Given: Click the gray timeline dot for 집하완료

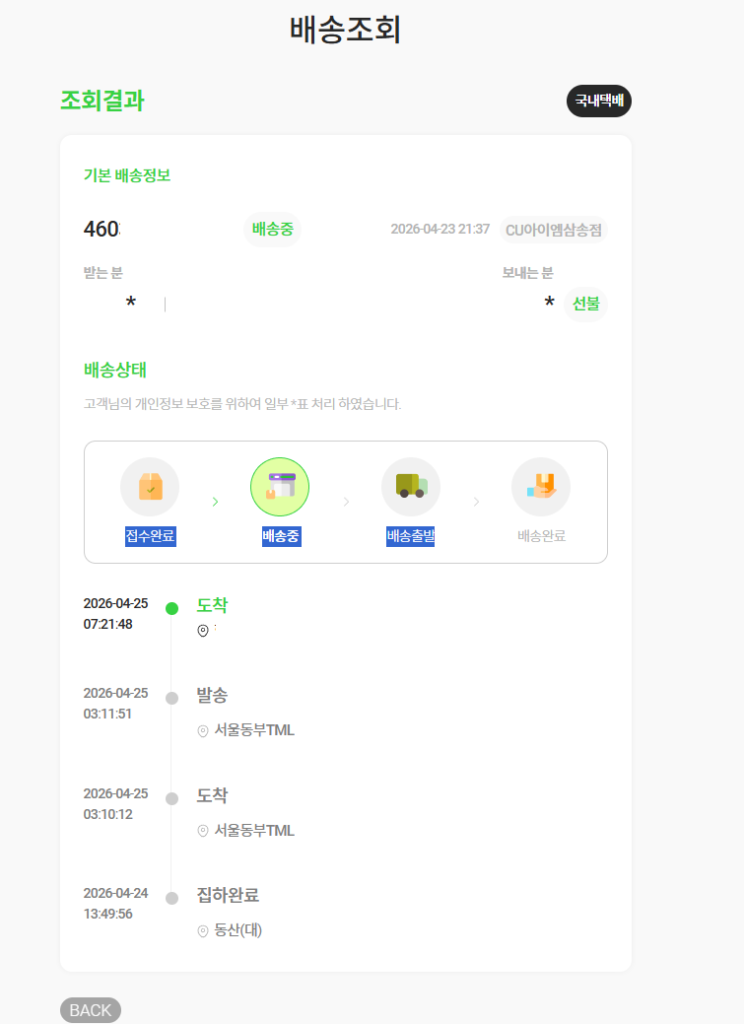Looking at the screenshot, I should (172, 898).
